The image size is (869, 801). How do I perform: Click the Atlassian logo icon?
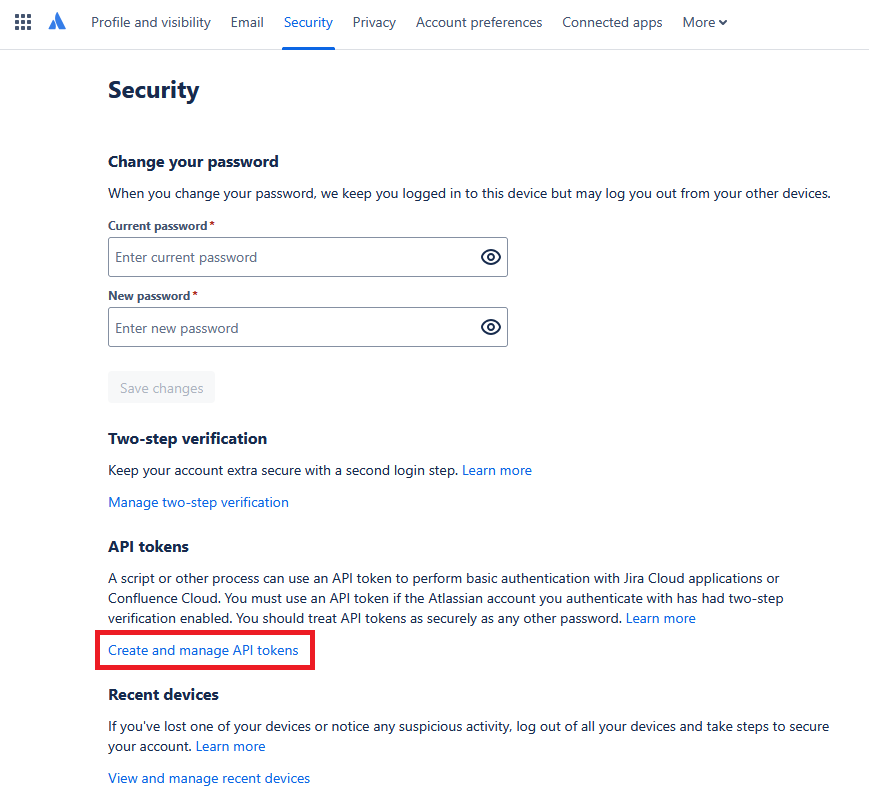click(x=57, y=22)
